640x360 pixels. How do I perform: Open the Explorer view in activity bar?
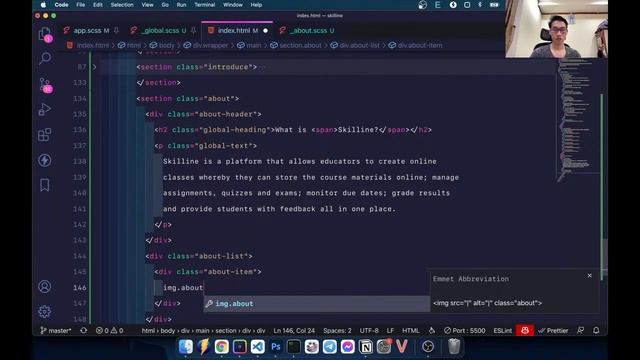45,34
